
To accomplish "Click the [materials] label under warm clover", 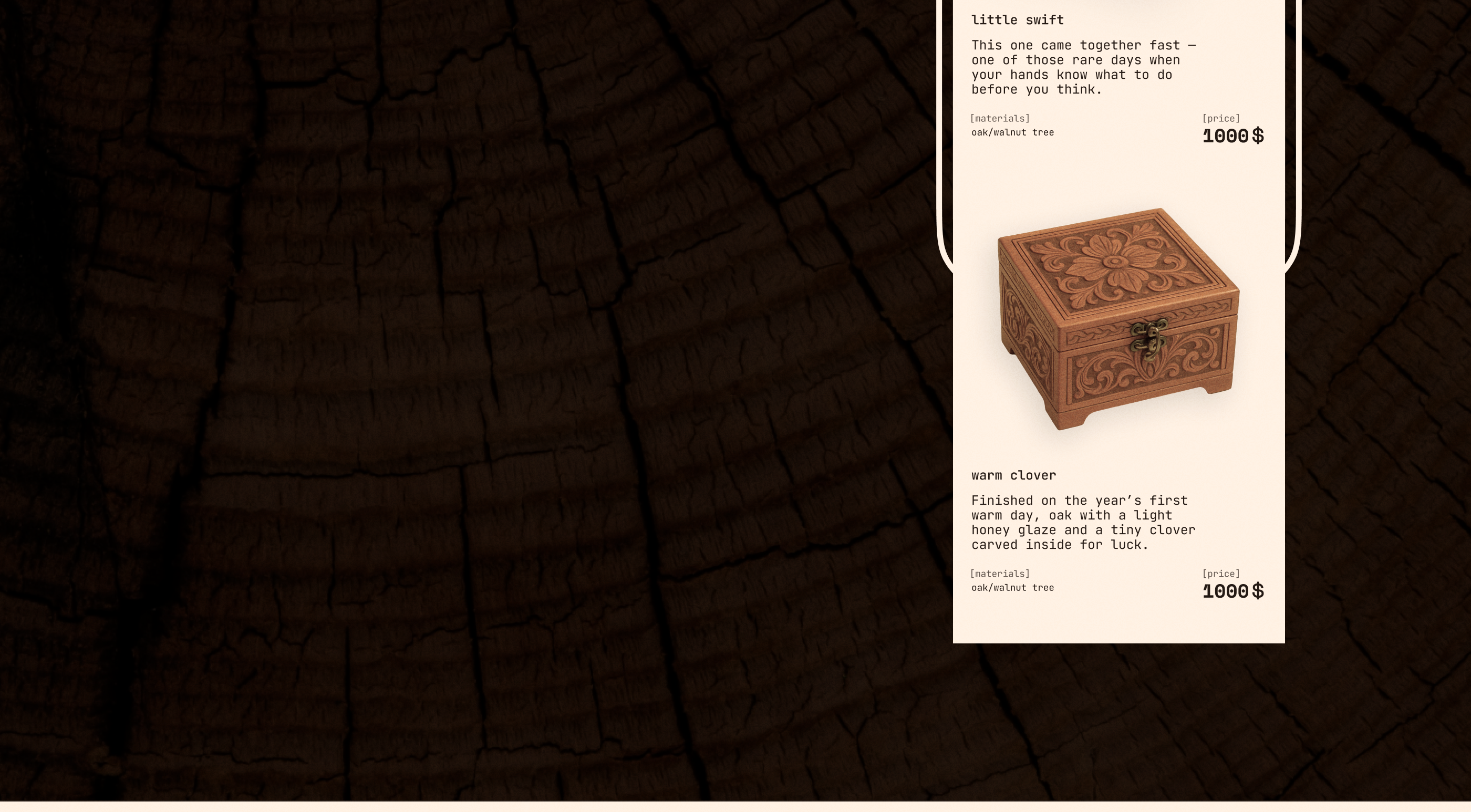I will [999, 574].
